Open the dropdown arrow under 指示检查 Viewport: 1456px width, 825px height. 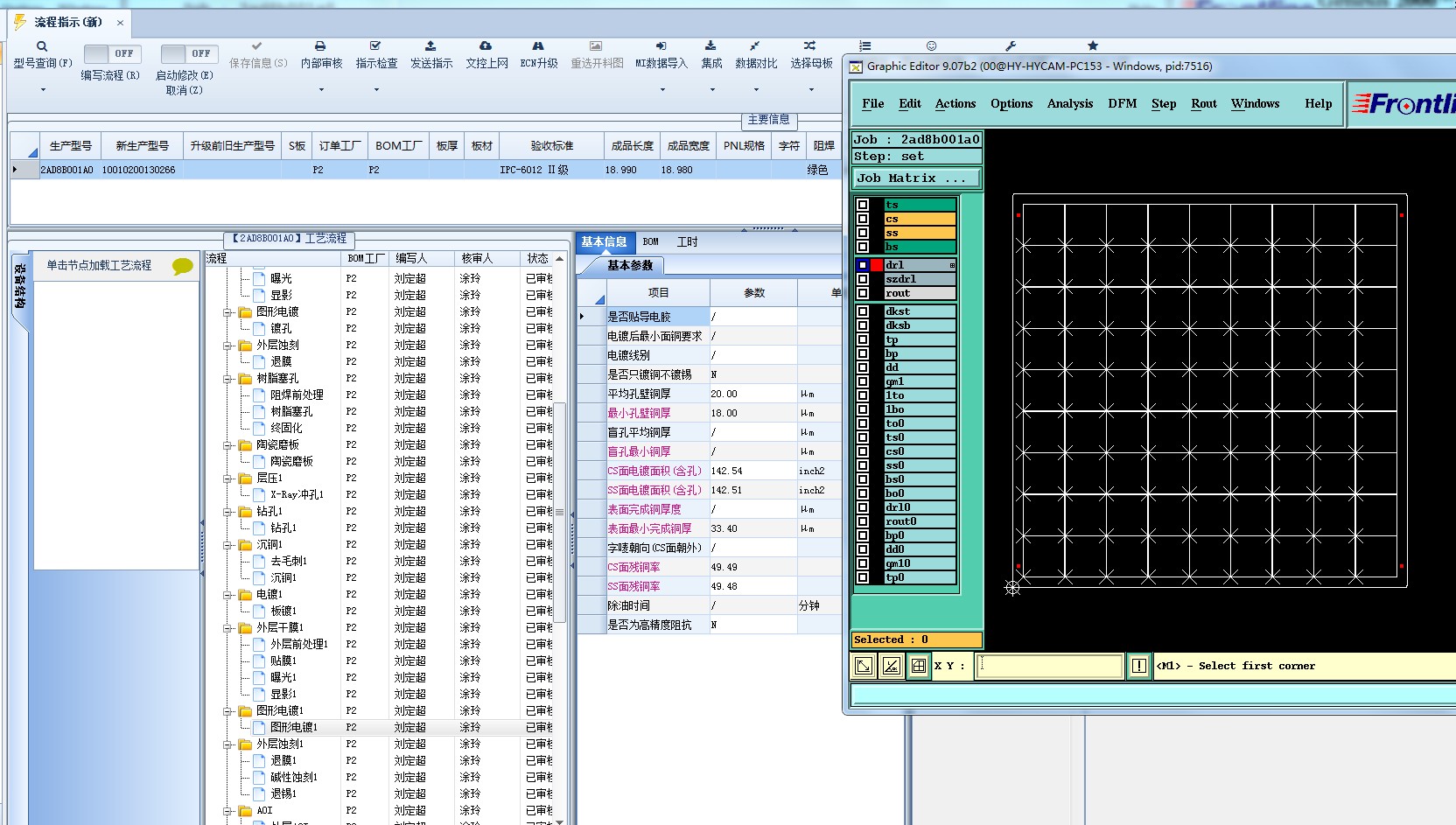[376, 89]
